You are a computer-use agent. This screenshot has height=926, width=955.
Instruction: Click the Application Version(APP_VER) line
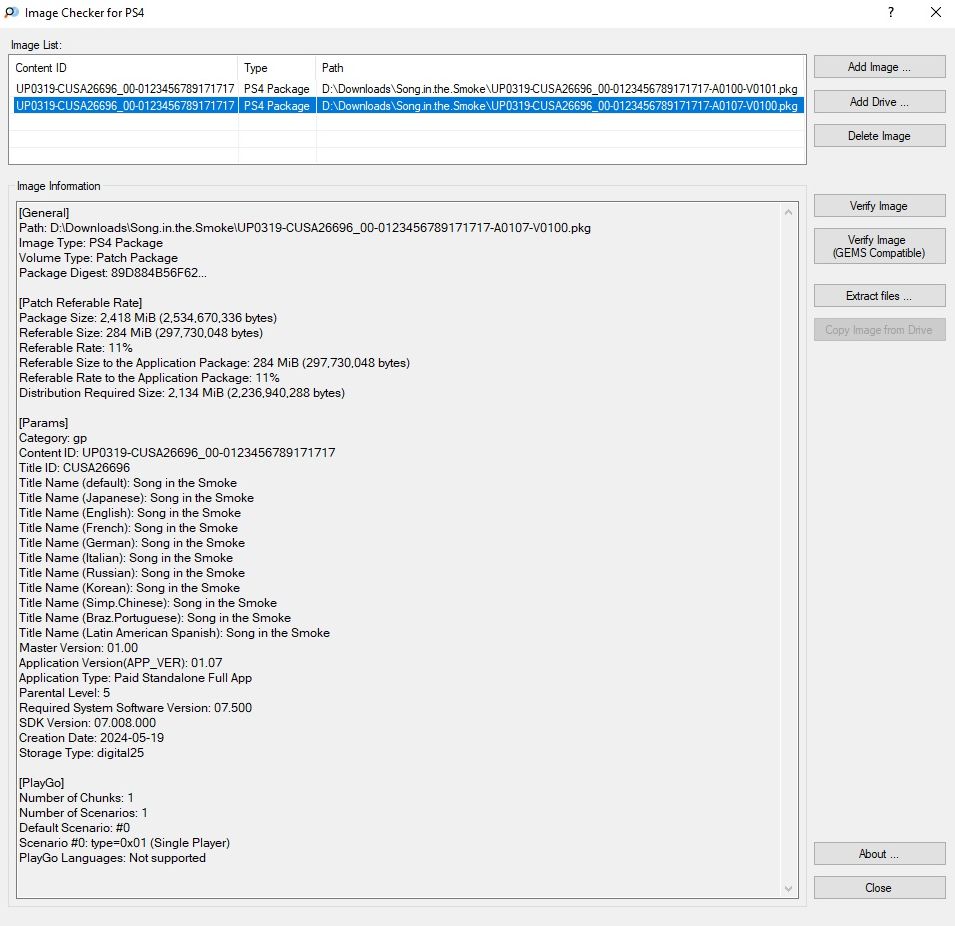pos(121,663)
